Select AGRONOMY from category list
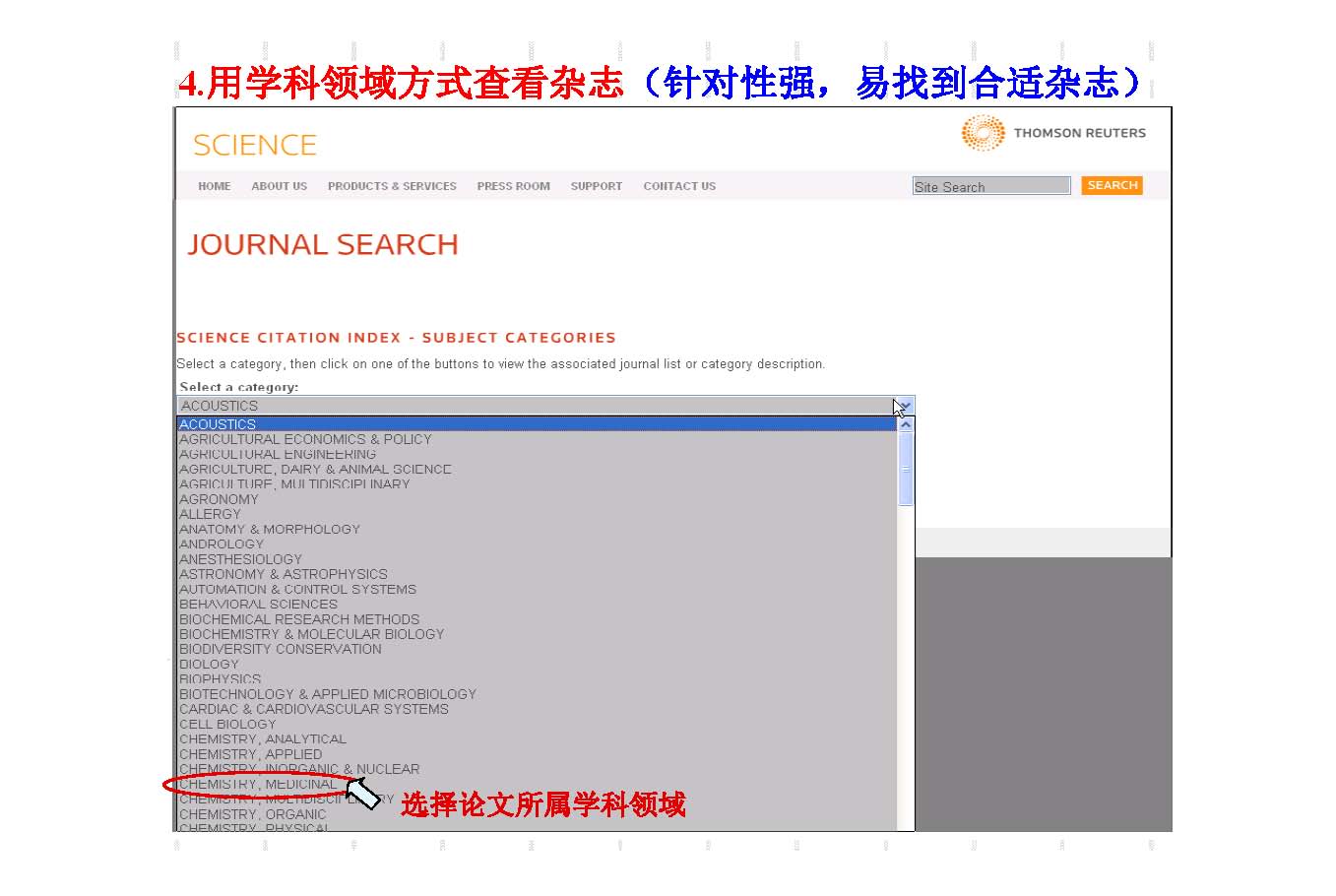This screenshot has width=1336, height=896. (219, 499)
